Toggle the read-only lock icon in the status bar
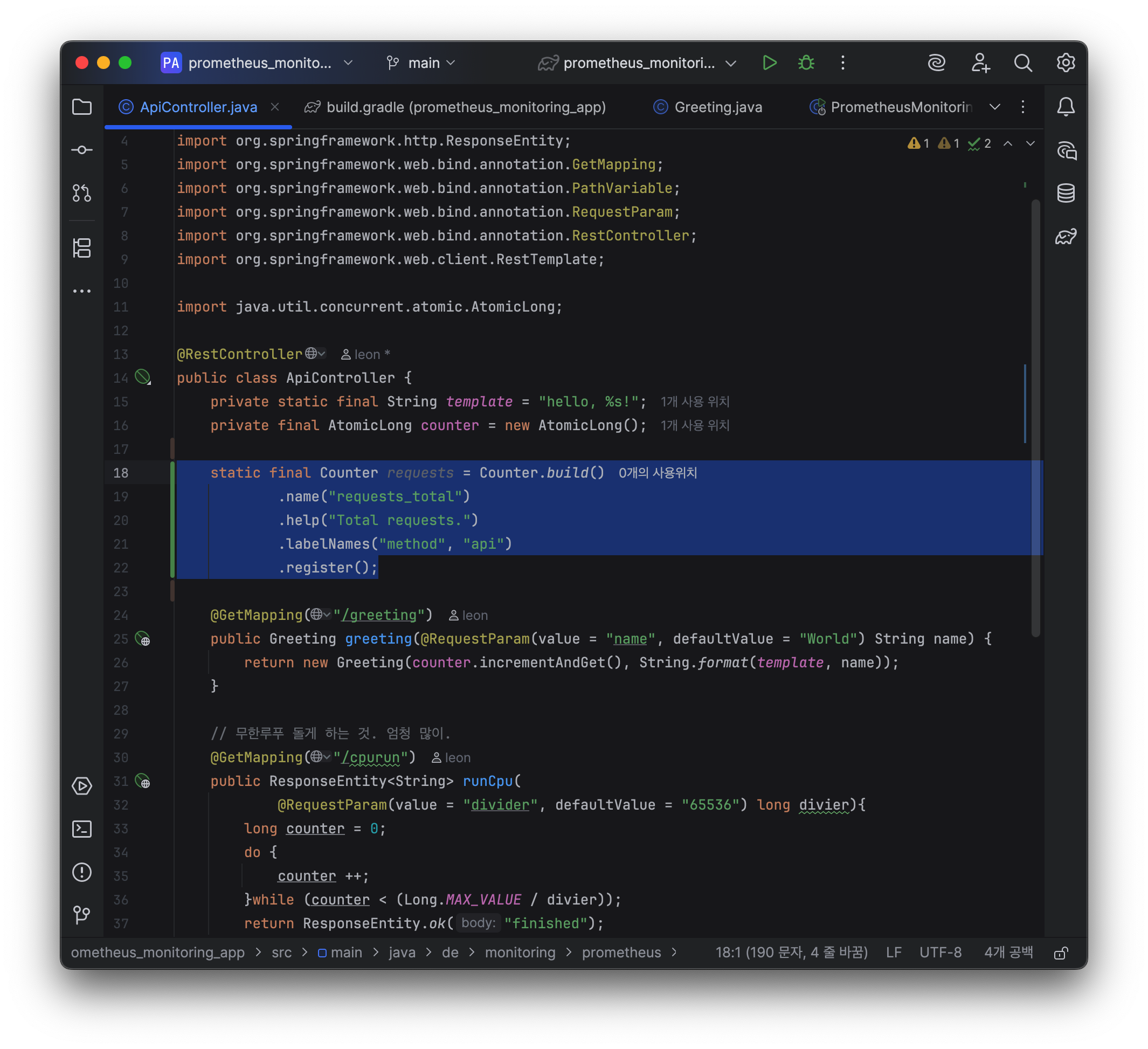 1061,953
